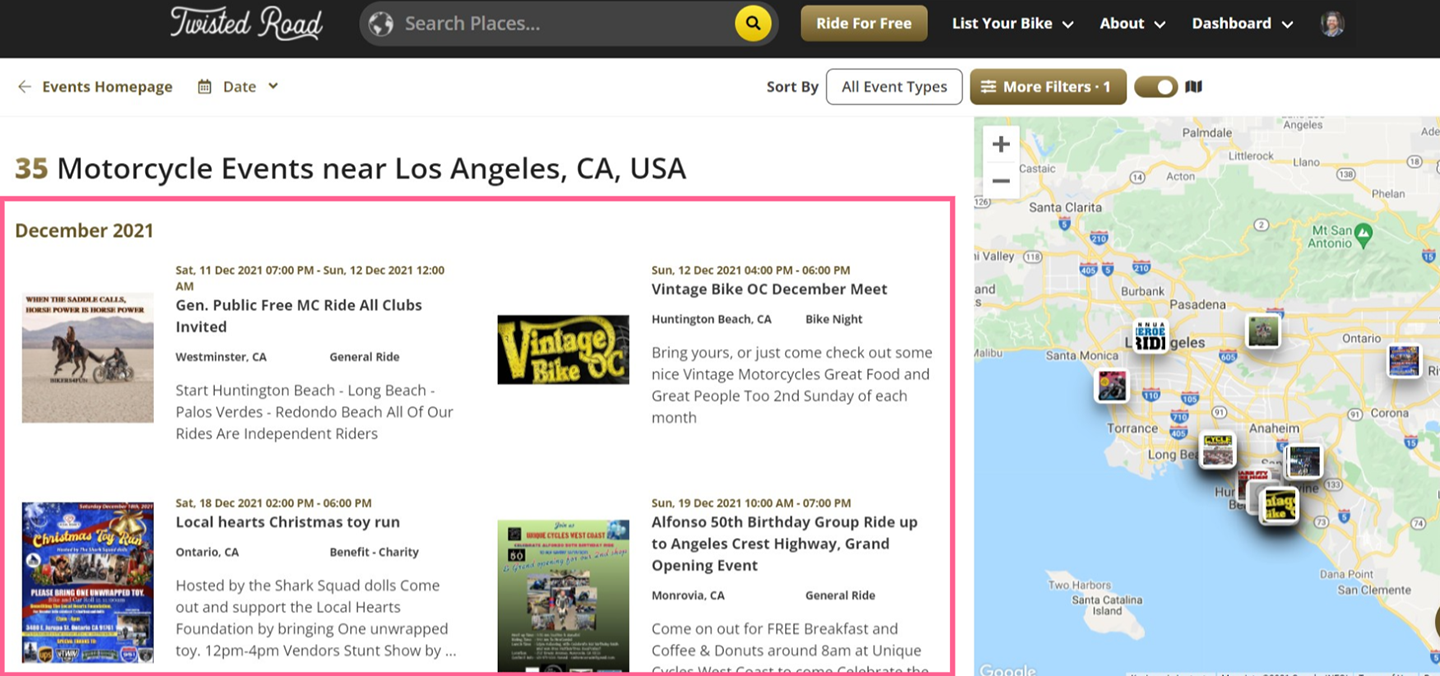
Task: Click the back arrow beside Events Homepage
Action: click(24, 87)
